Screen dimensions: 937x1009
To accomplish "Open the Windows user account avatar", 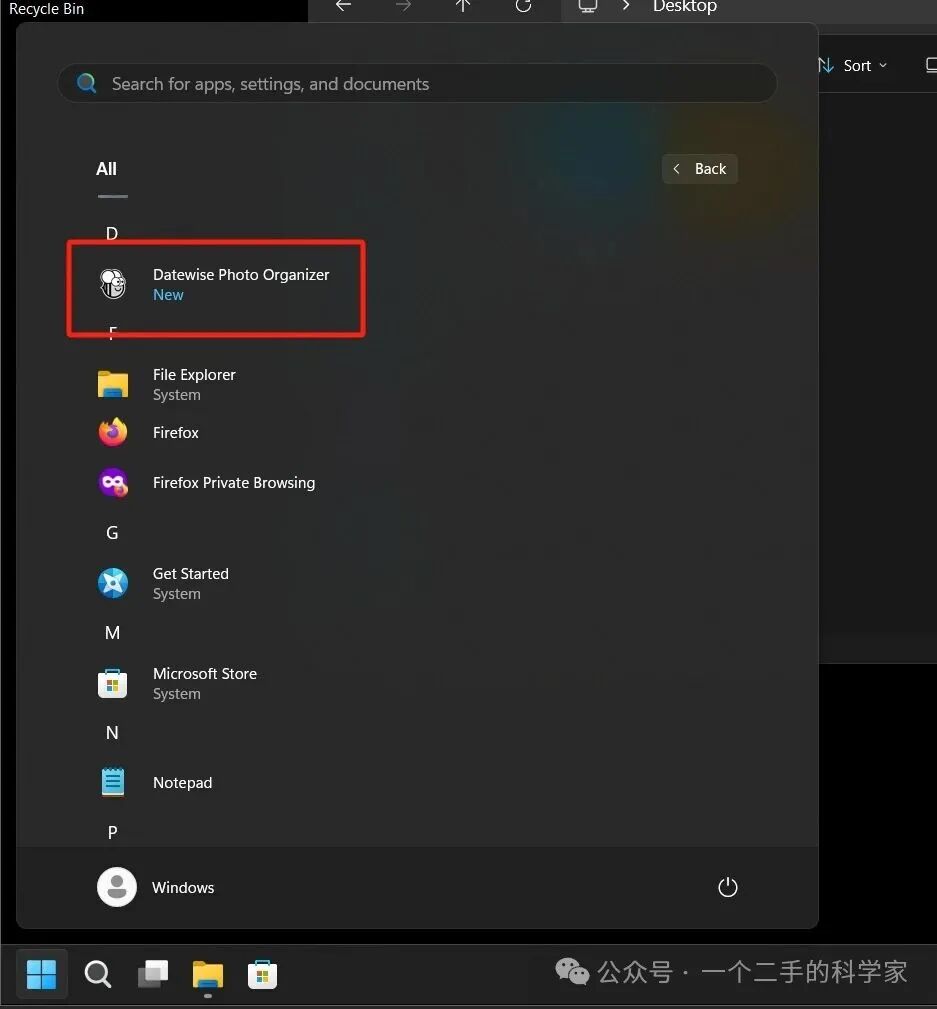I will [116, 887].
